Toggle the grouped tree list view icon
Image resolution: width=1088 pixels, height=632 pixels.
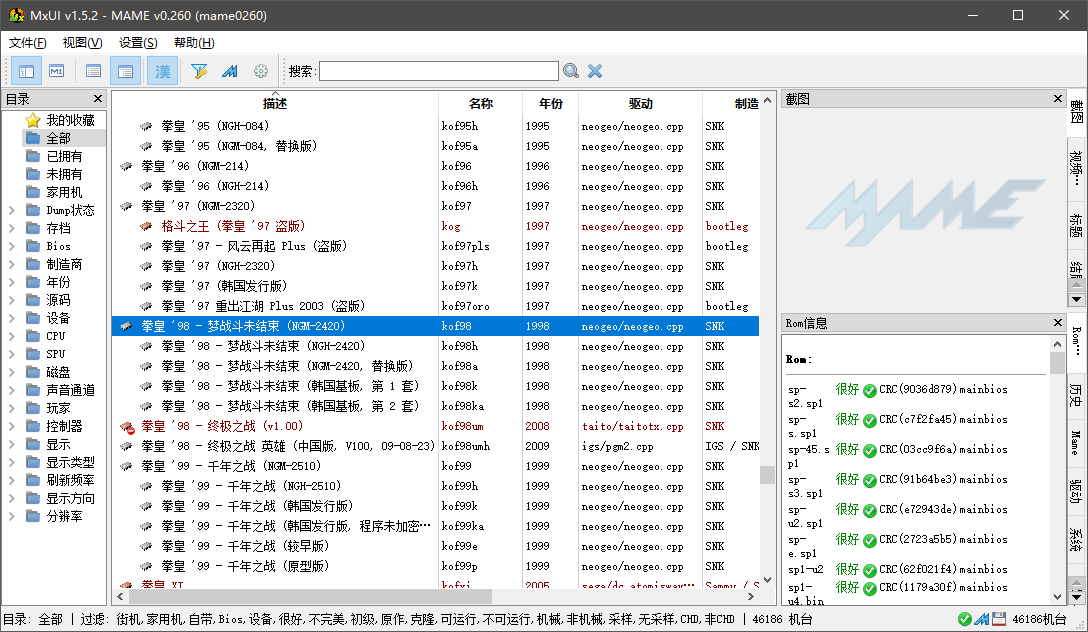[126, 71]
